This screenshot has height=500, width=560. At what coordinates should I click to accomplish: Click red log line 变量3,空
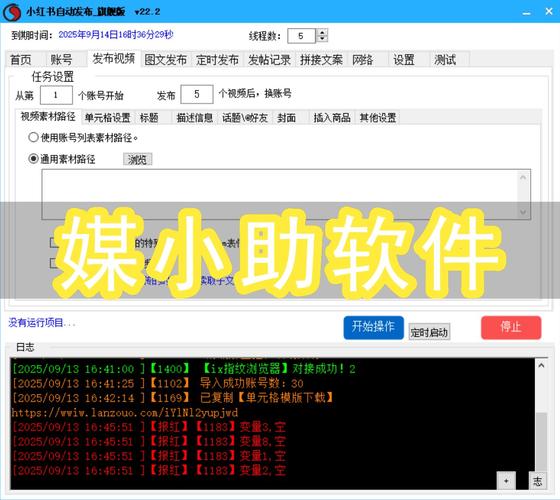click(149, 427)
